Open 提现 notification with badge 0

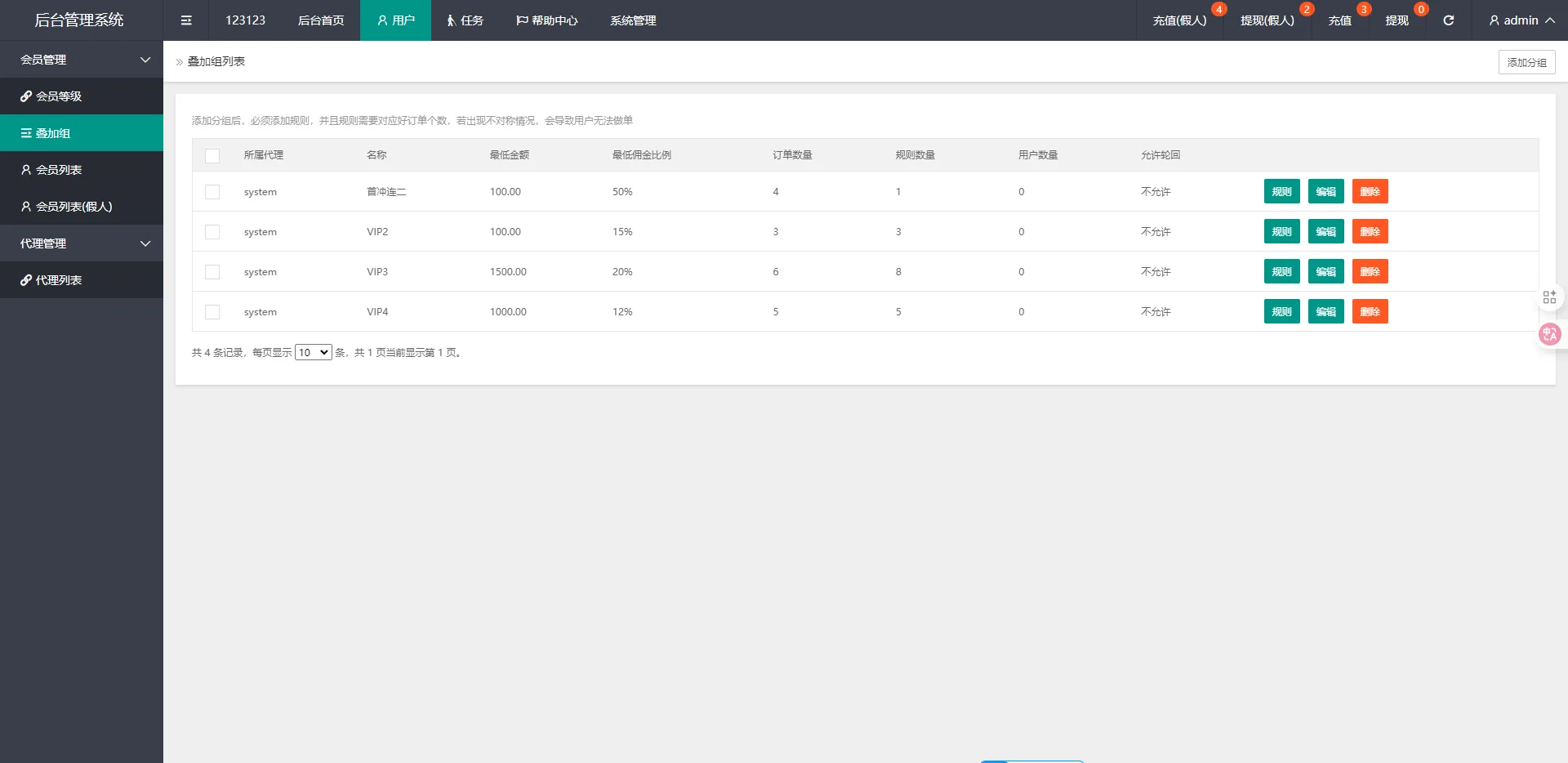pos(1396,20)
